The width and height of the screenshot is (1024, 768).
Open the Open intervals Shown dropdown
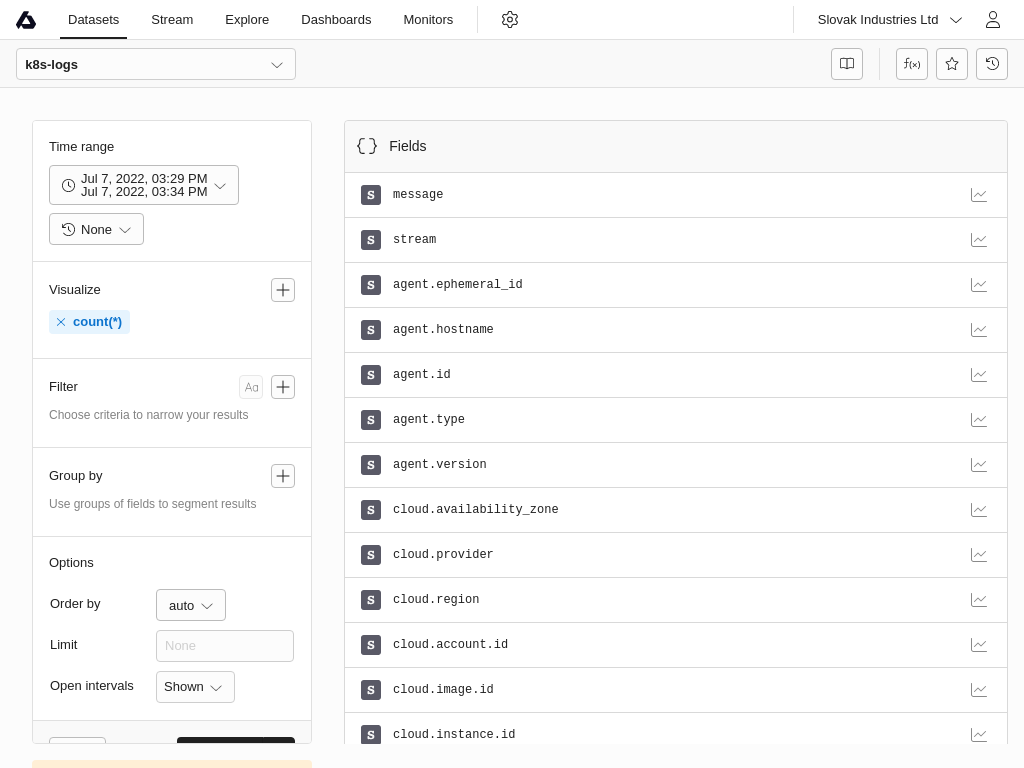coord(195,687)
